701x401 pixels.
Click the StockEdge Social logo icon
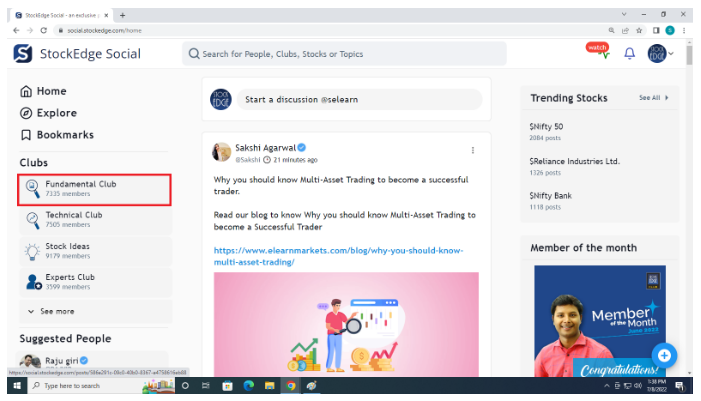23,53
